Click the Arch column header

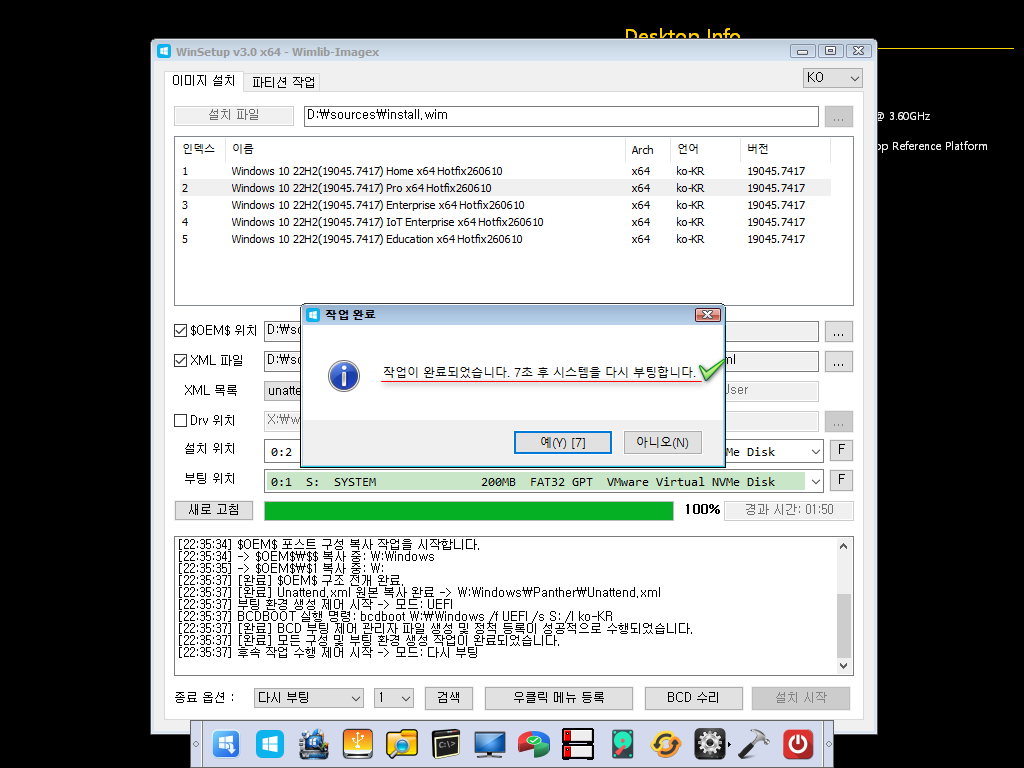coord(648,149)
